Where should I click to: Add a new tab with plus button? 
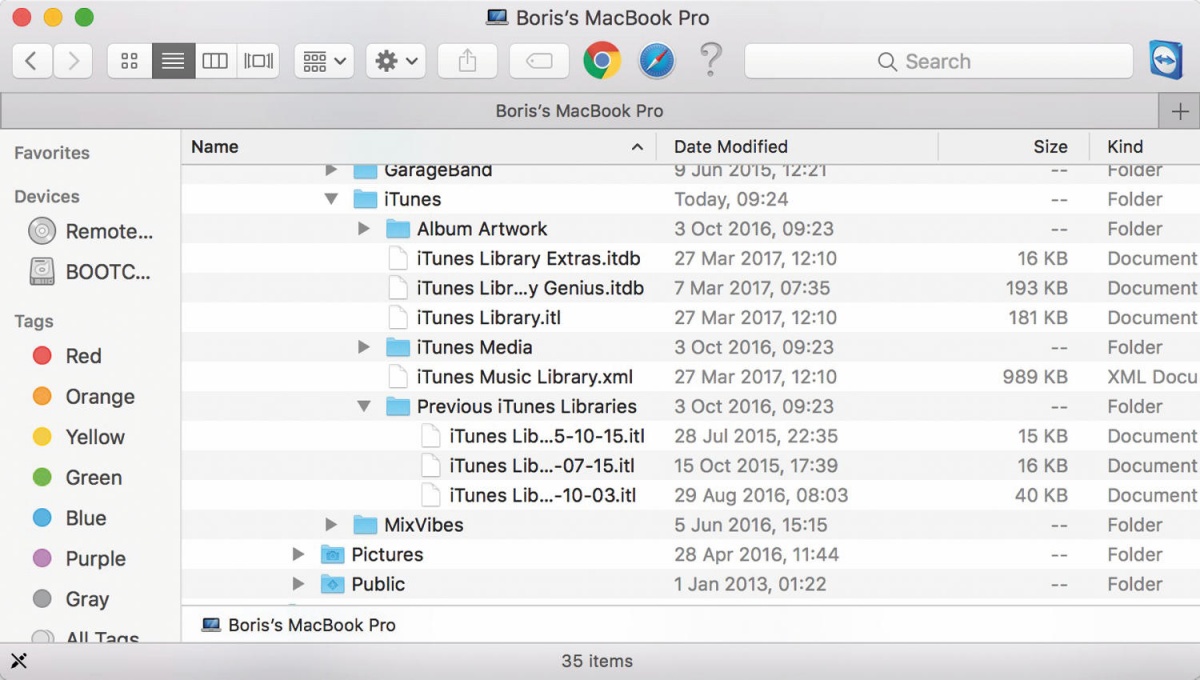click(1180, 111)
